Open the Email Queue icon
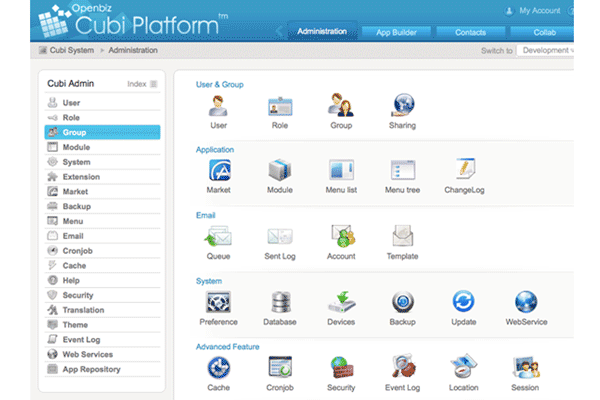 coord(218,236)
